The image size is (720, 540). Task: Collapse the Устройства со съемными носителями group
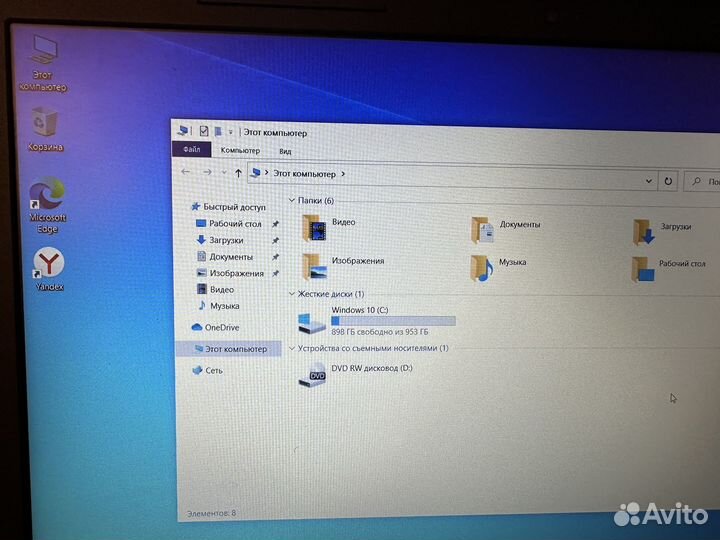292,349
